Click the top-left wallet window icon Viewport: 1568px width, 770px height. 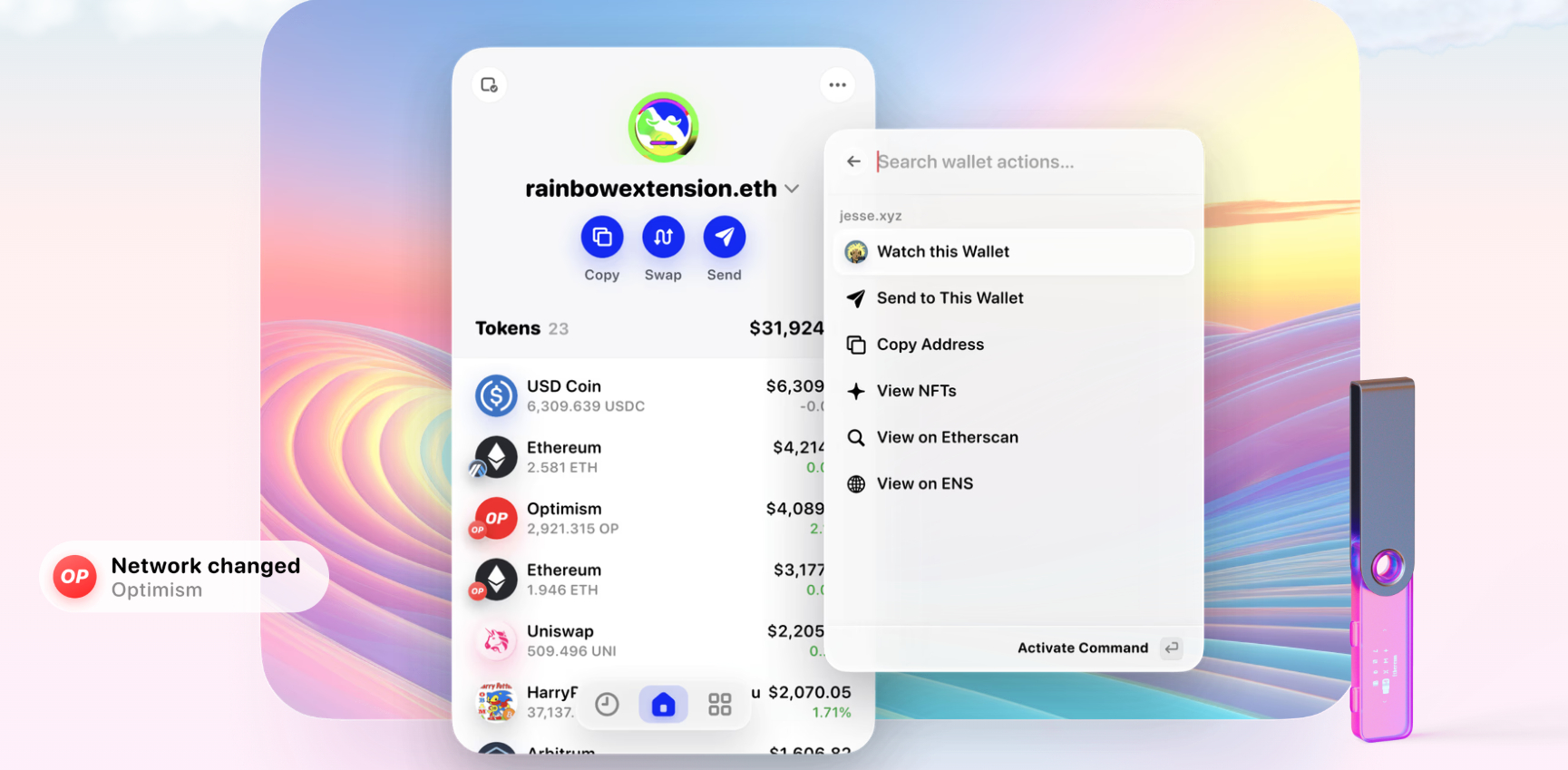click(490, 85)
